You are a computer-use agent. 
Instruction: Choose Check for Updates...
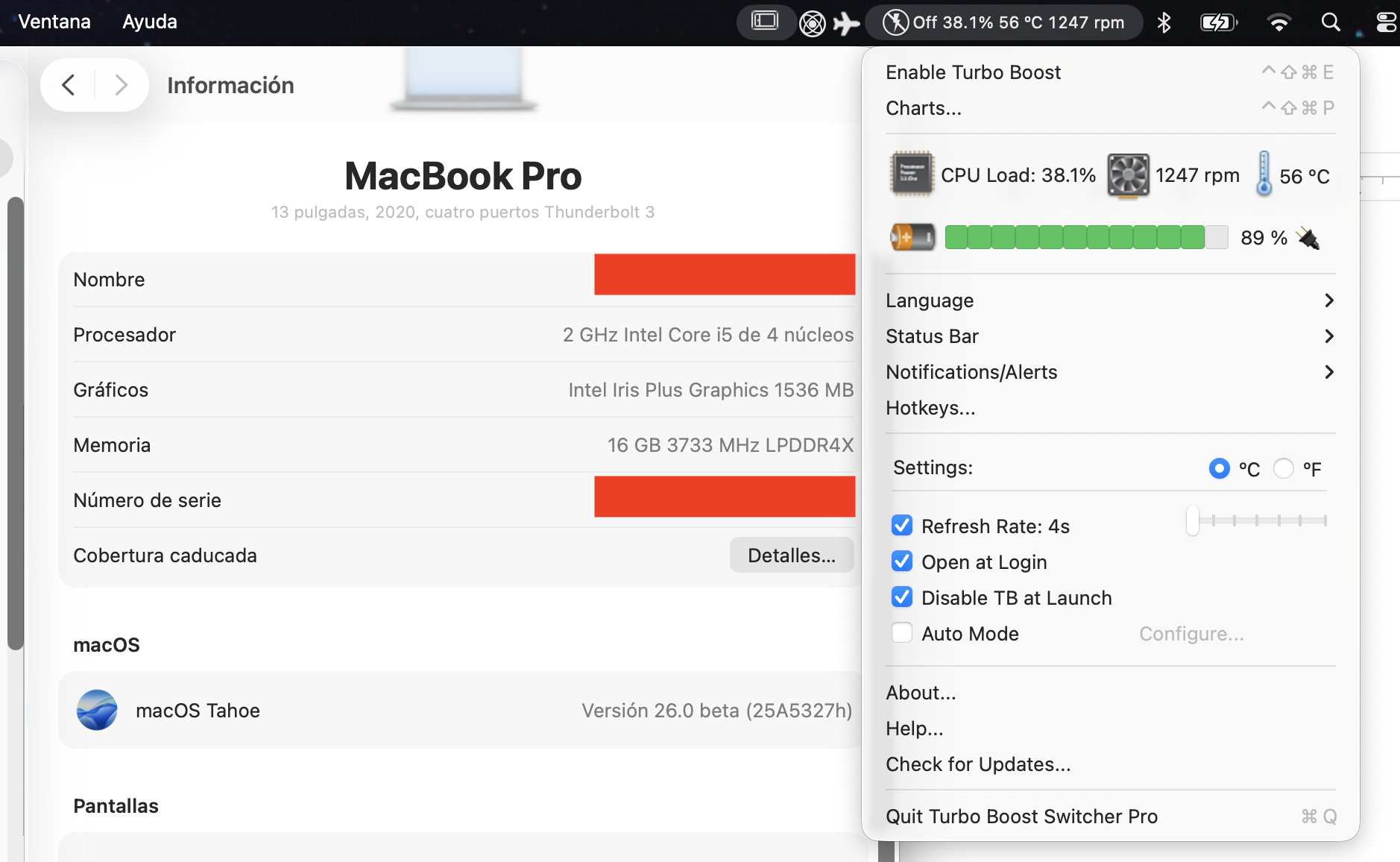tap(1110, 764)
